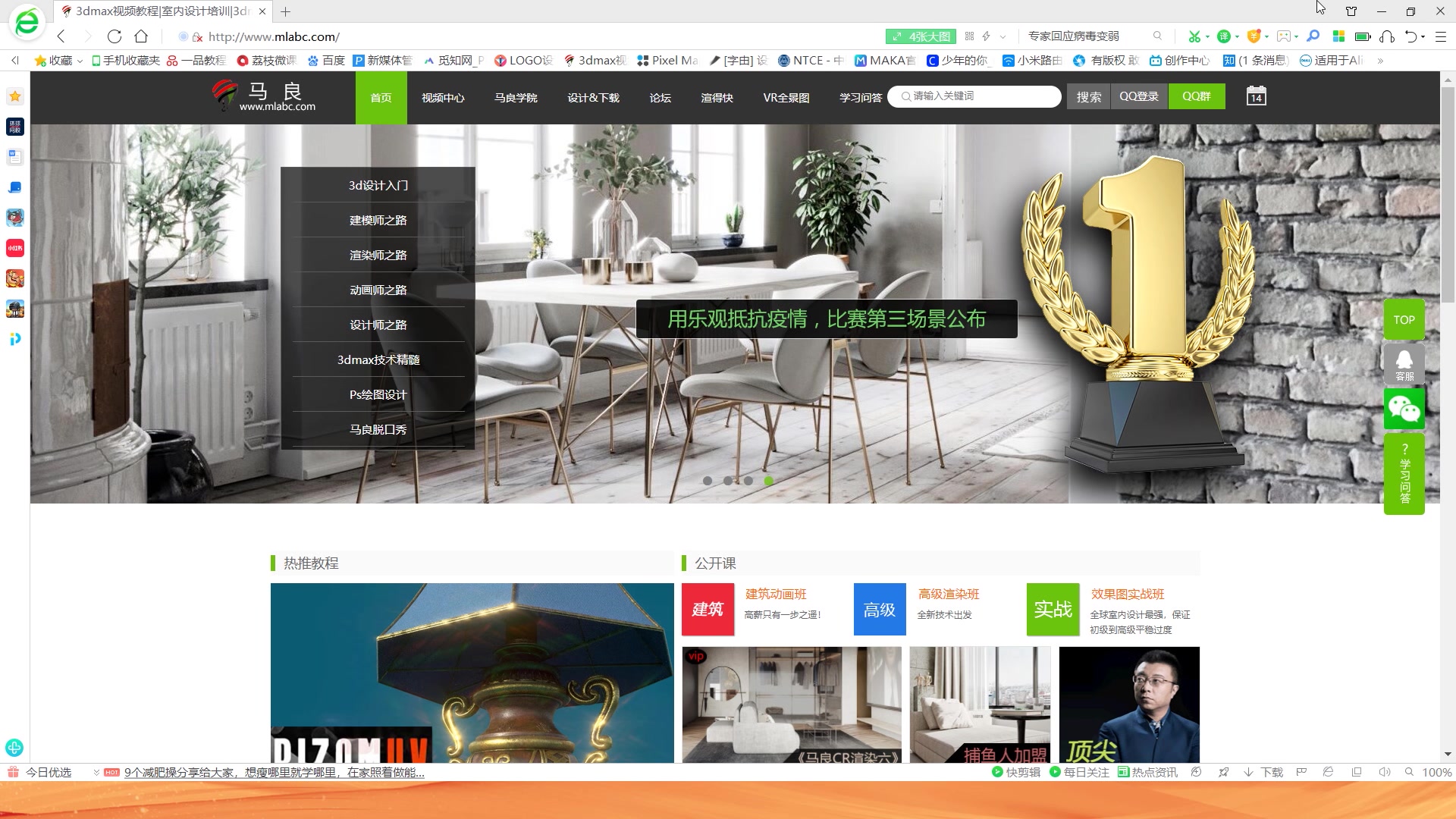The width and height of the screenshot is (1456, 819).
Task: Open the 马良学院 menu tab
Action: point(517,96)
